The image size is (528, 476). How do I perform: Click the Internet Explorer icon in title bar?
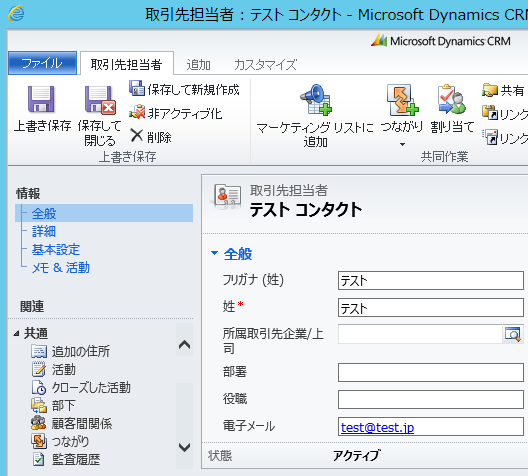[x=16, y=13]
